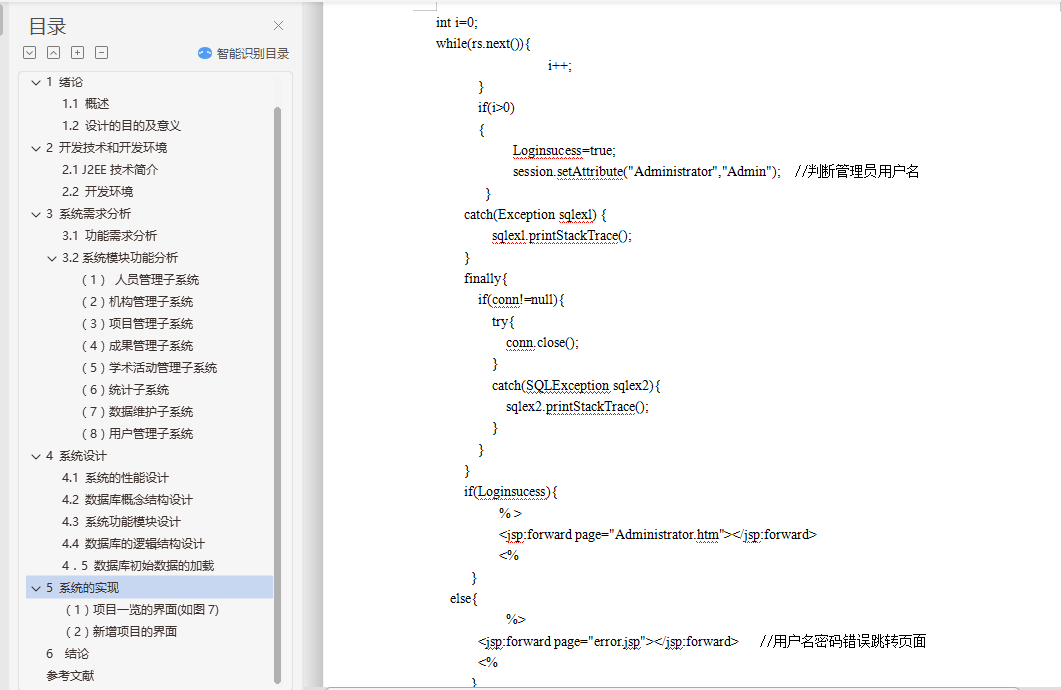Click the outline toolbar icon with up chevron
The width and height of the screenshot is (1061, 690).
pyautogui.click(x=53, y=53)
